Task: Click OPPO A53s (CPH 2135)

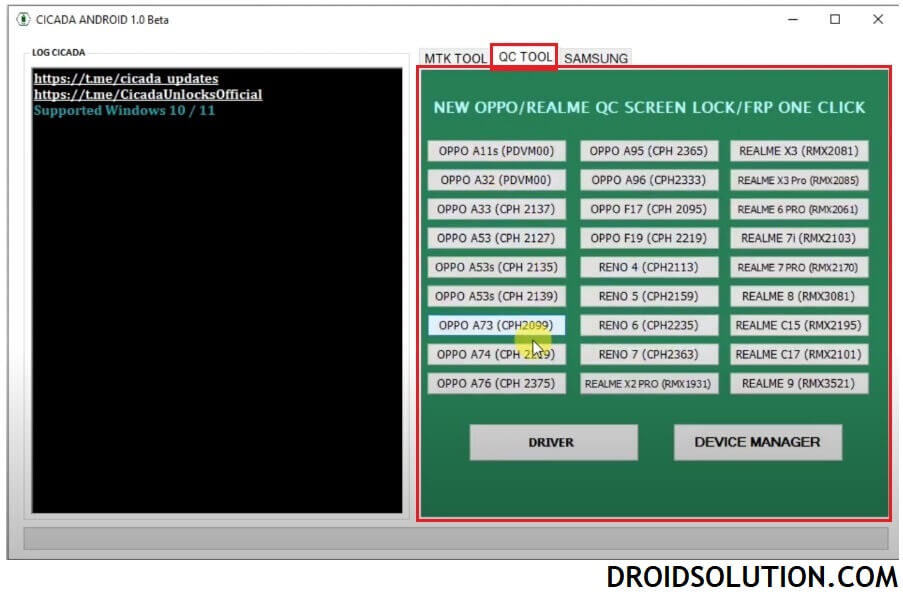Action: pyautogui.click(x=496, y=267)
